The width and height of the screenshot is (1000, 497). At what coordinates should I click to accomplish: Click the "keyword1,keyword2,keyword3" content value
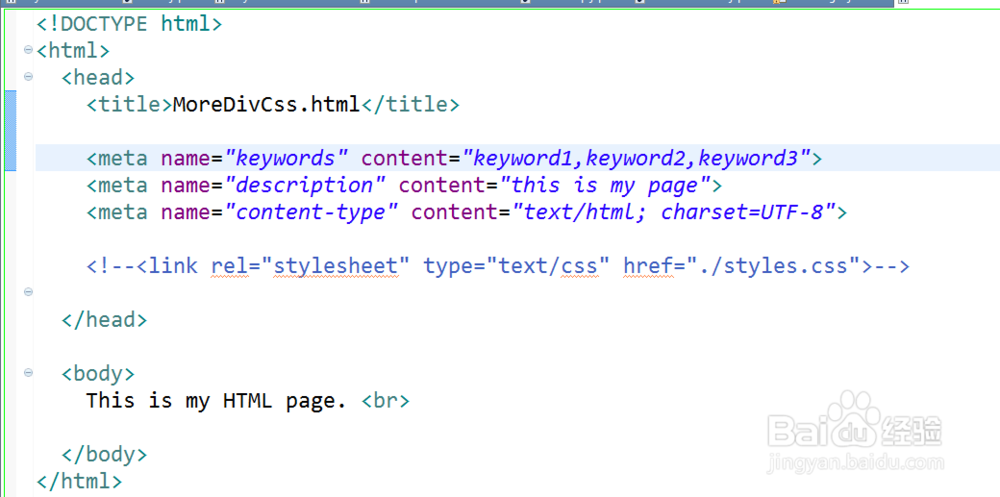point(635,158)
